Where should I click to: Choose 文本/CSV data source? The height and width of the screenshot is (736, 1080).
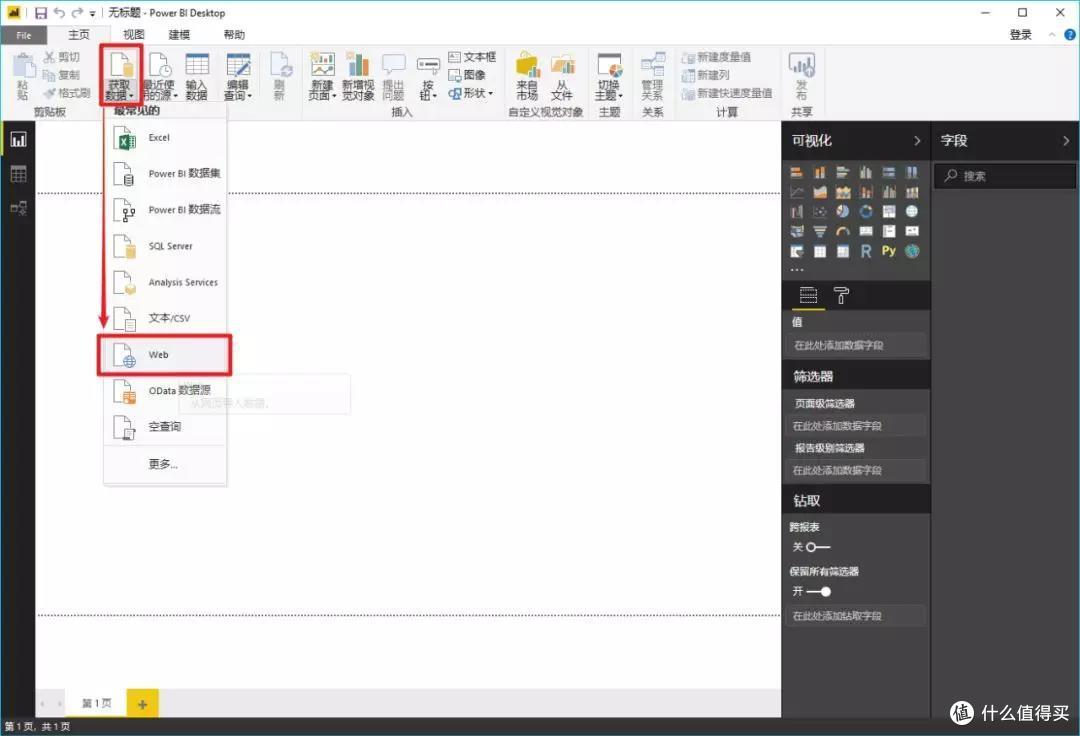click(x=165, y=319)
